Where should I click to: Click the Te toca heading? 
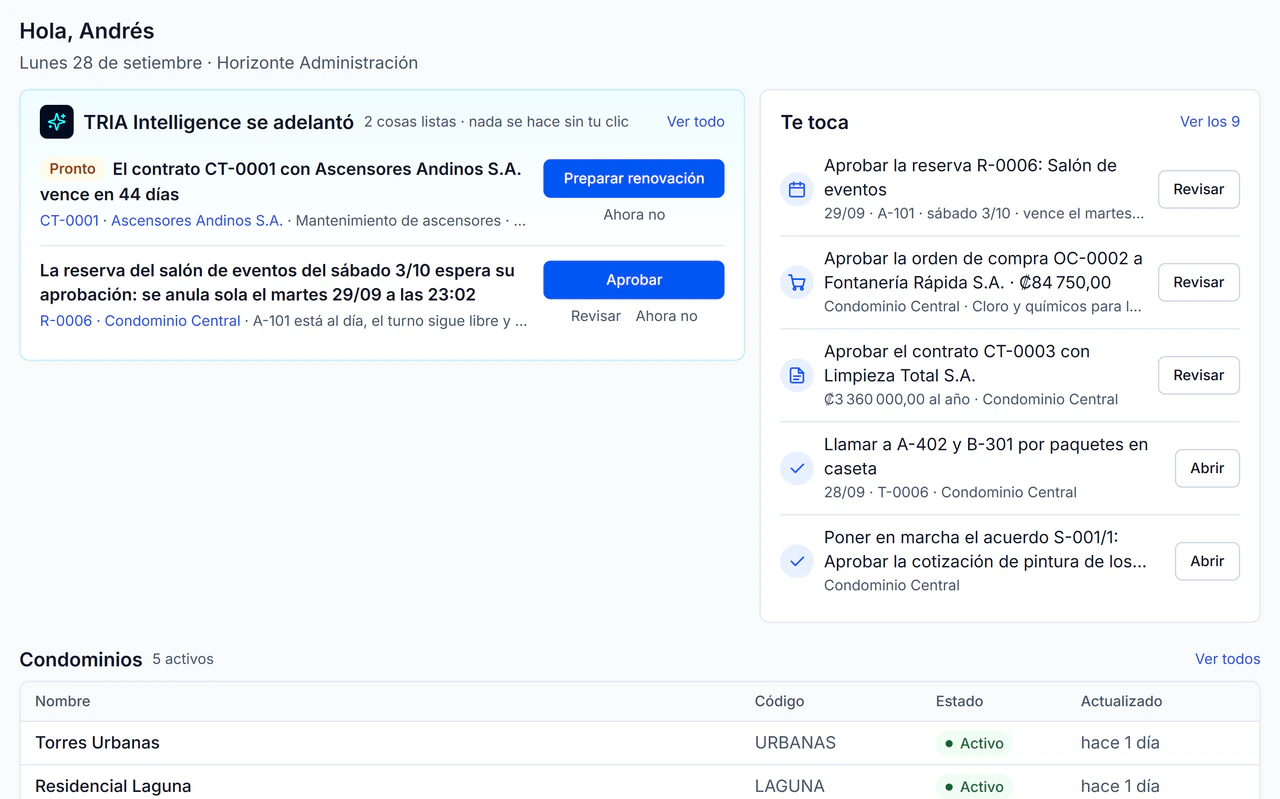[815, 122]
